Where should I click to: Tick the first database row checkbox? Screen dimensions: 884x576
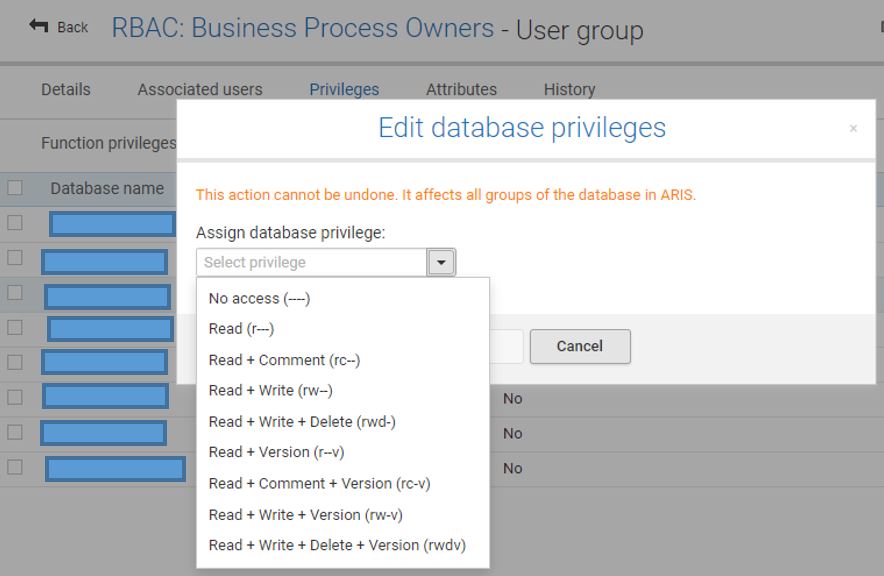coord(15,223)
